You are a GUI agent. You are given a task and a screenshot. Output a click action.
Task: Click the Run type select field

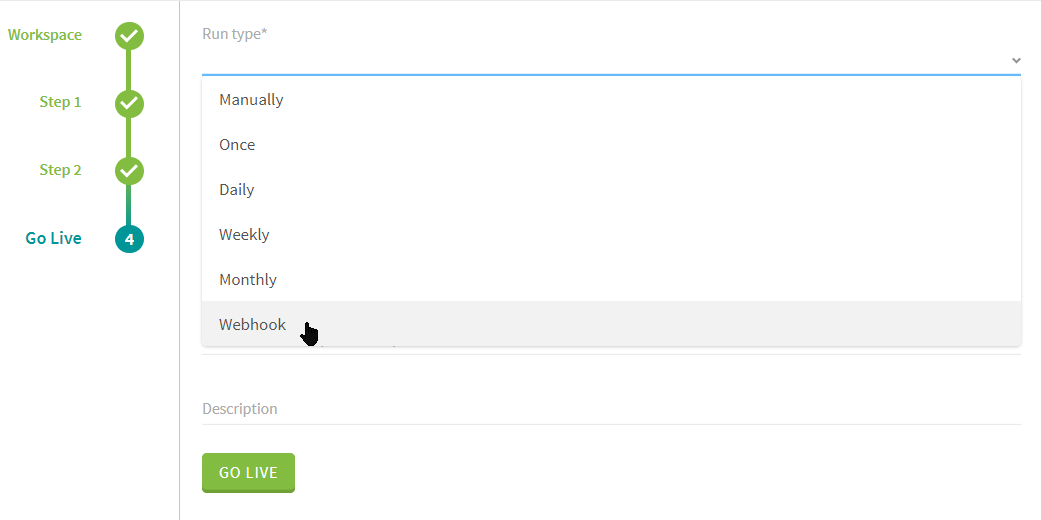coord(600,61)
